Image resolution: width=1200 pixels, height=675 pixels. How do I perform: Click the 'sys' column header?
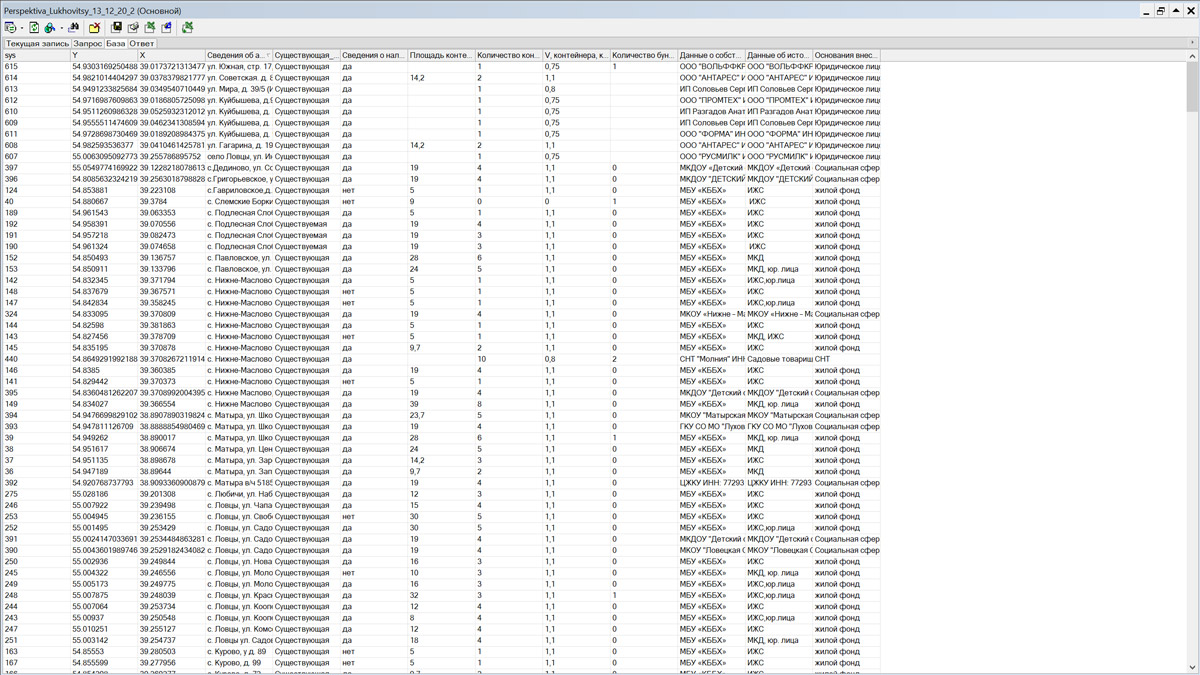click(x=35, y=55)
